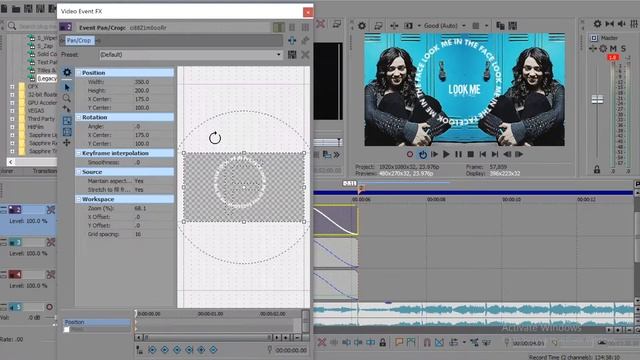Open the Plug-In Chain button

[x=292, y=40]
